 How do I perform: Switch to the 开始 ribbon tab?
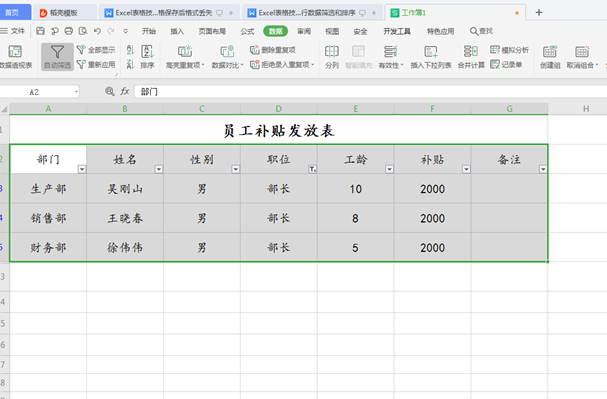pos(149,31)
